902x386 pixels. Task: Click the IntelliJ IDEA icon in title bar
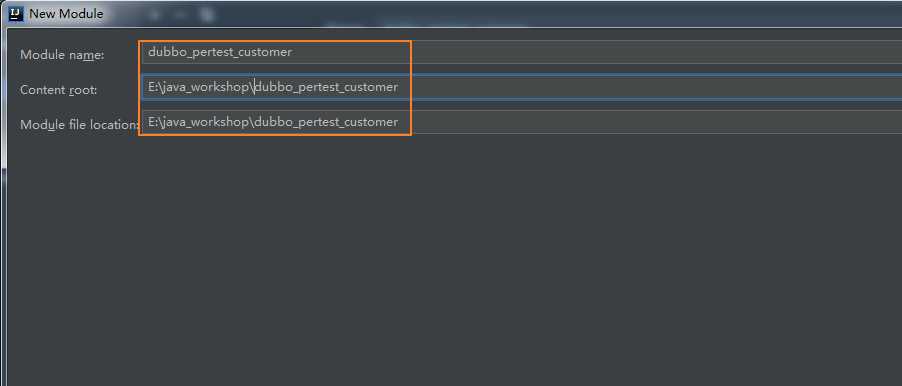point(17,13)
